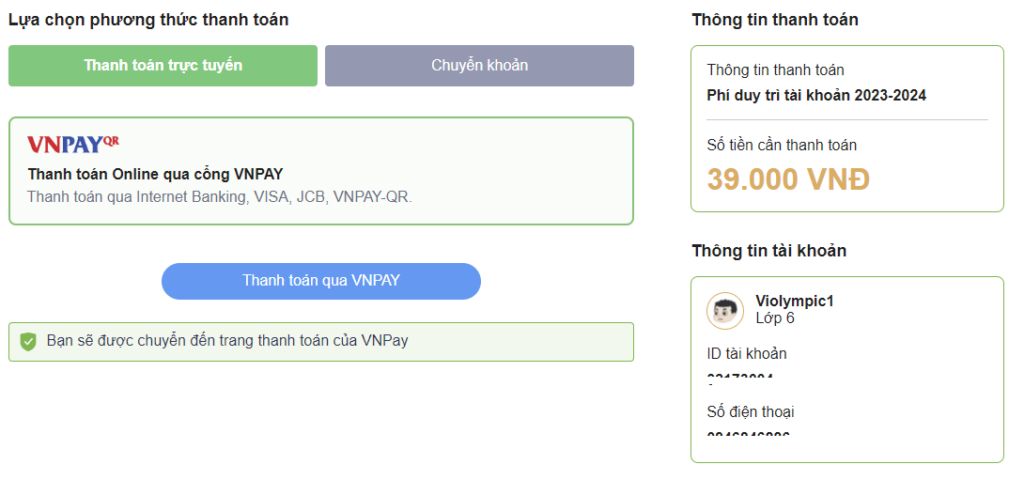Click the Violympic1 user avatar
Screen dimensions: 1024x480
click(x=725, y=310)
